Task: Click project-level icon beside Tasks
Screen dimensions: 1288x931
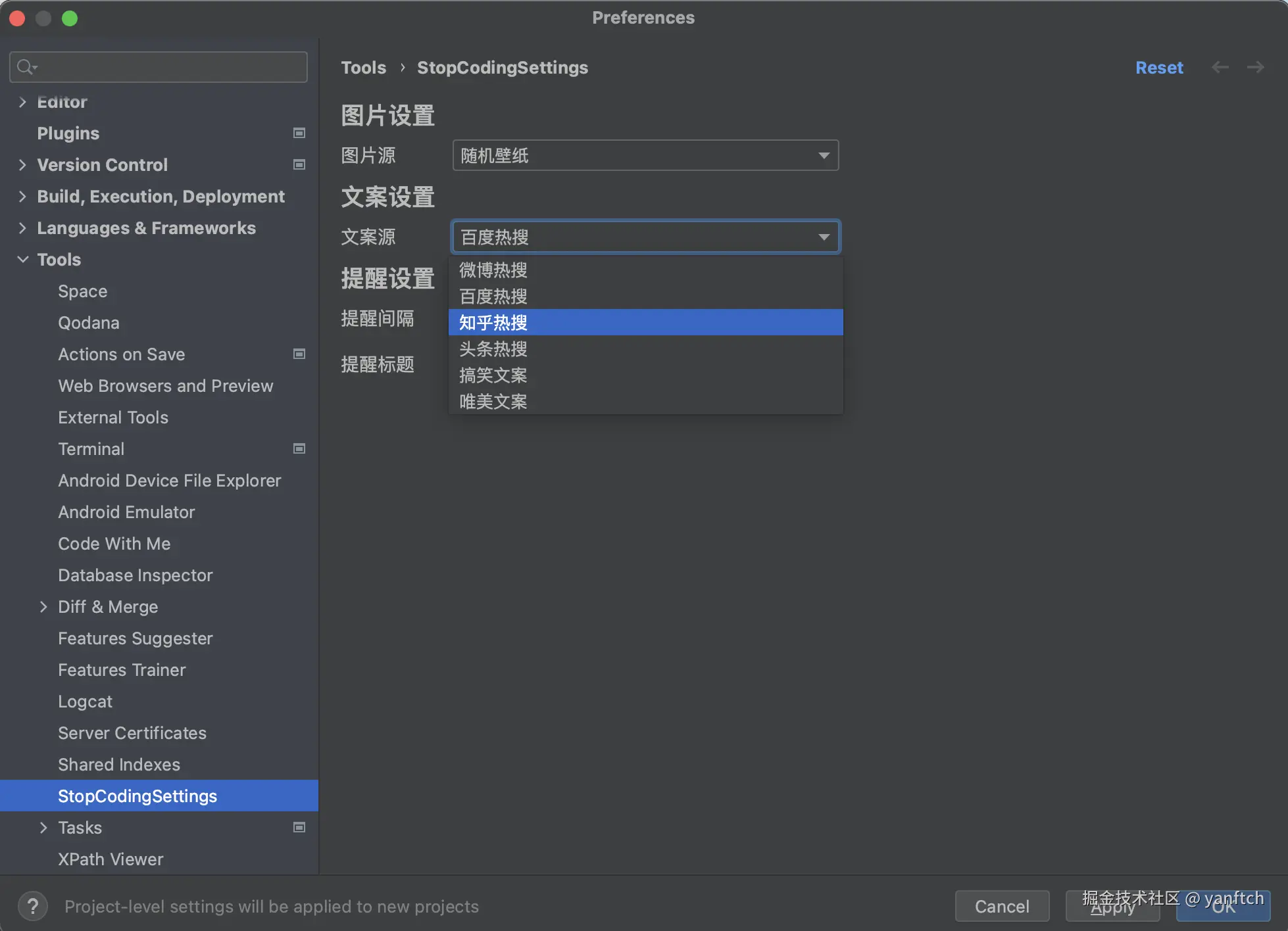Action: tap(299, 828)
